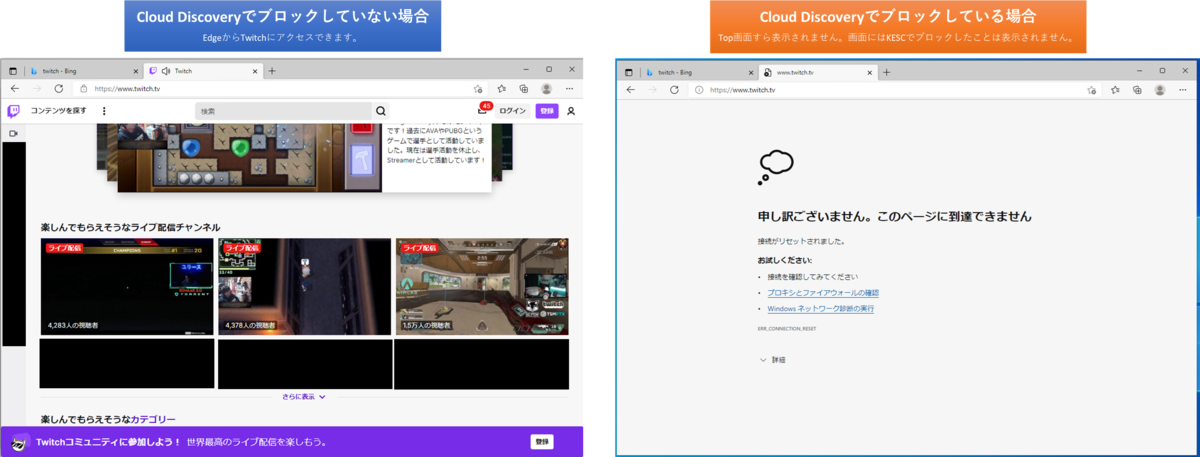The height and width of the screenshot is (457, 1200).
Task: Open Favorites in the right Edge window
Action: (1115, 90)
